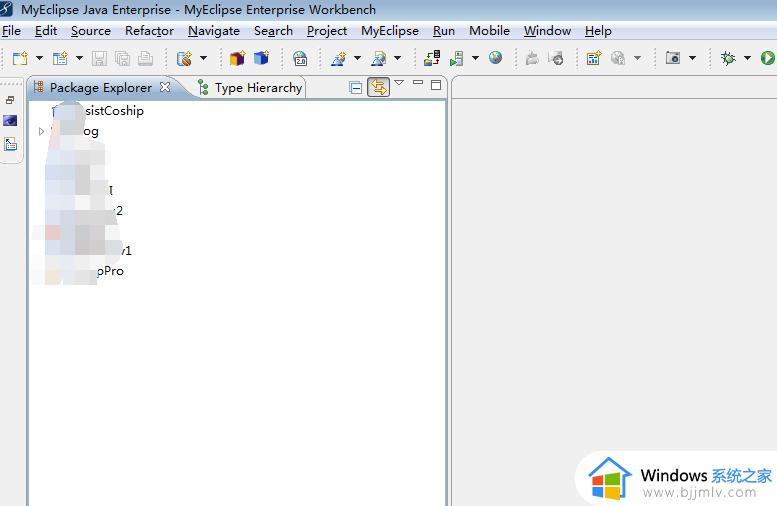
Task: Switch to the Type Hierarchy tab
Action: point(250,88)
